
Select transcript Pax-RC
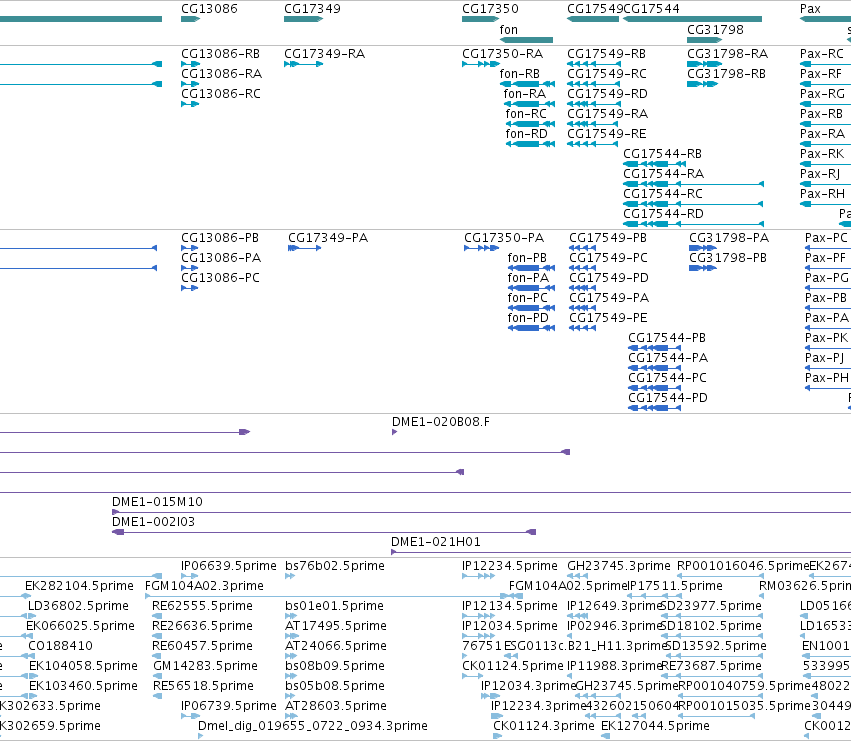pyautogui.click(x=822, y=54)
